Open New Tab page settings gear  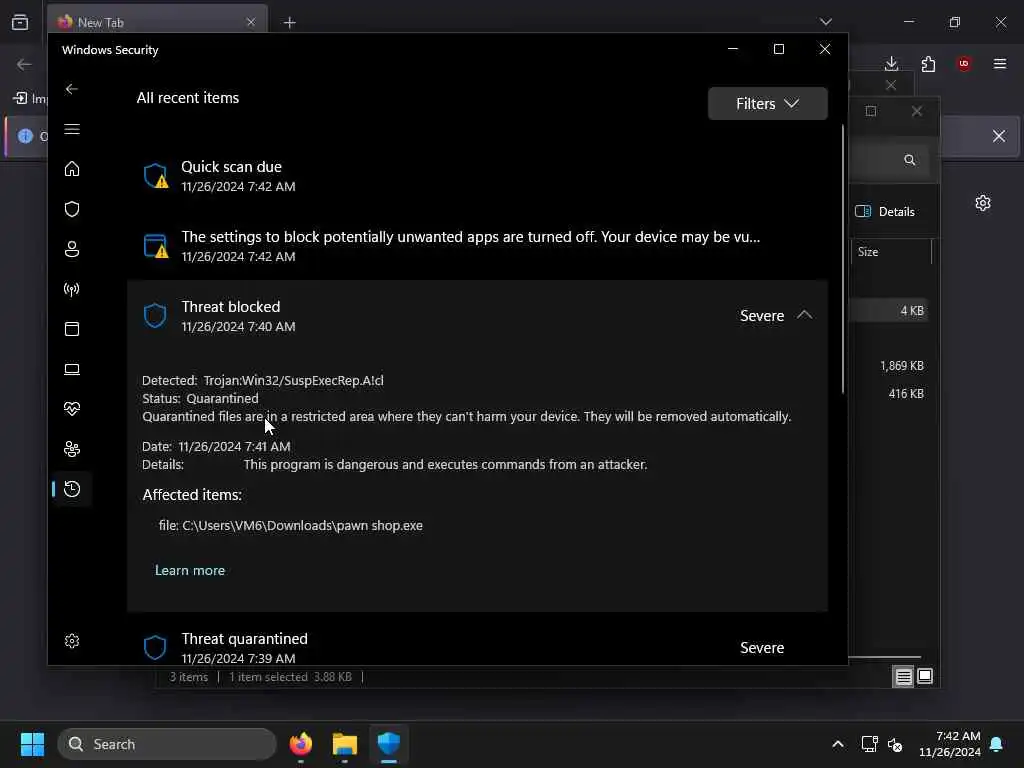tap(983, 203)
